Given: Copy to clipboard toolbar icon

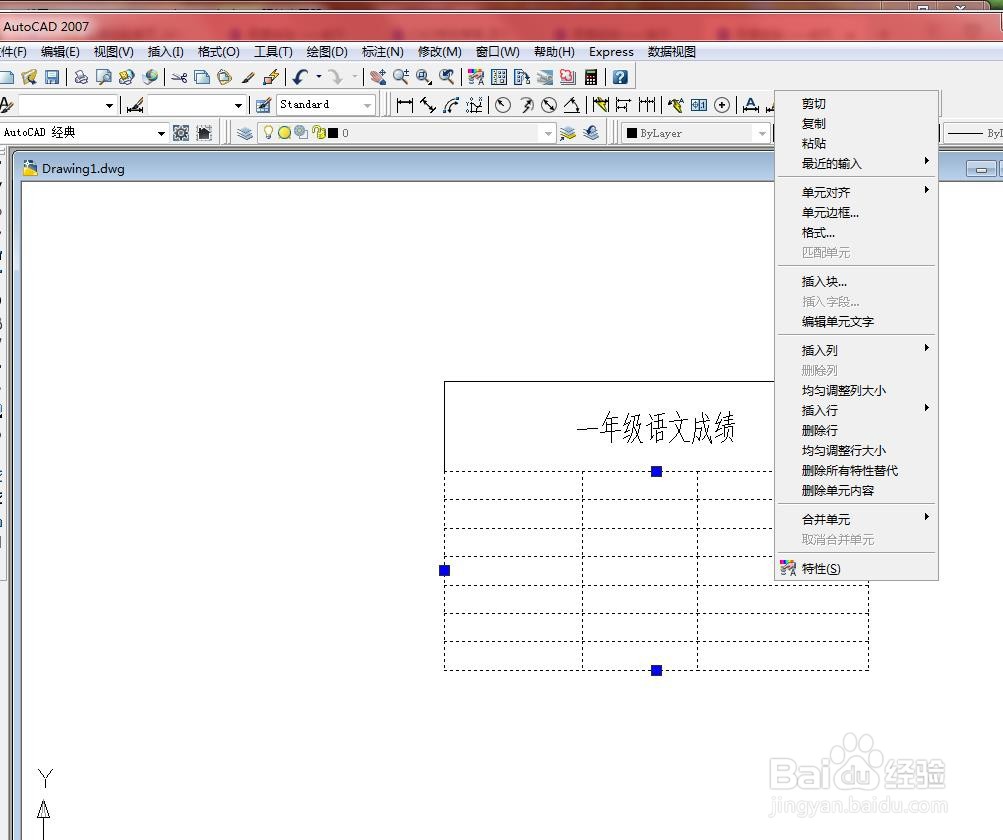Looking at the screenshot, I should pyautogui.click(x=201, y=77).
